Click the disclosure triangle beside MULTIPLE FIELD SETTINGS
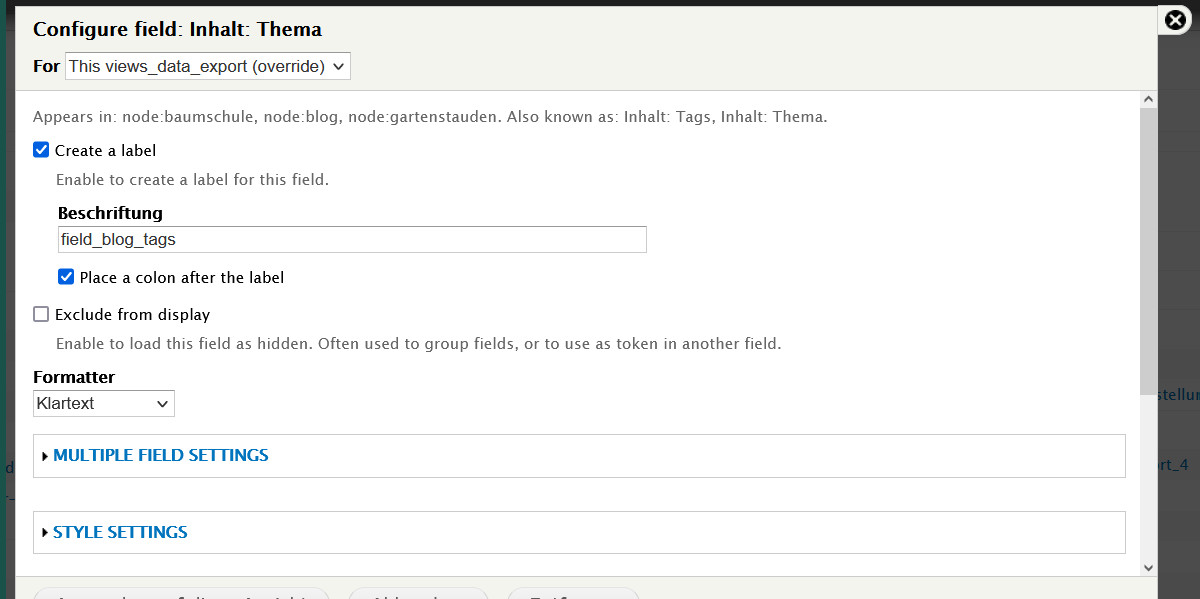 point(45,455)
